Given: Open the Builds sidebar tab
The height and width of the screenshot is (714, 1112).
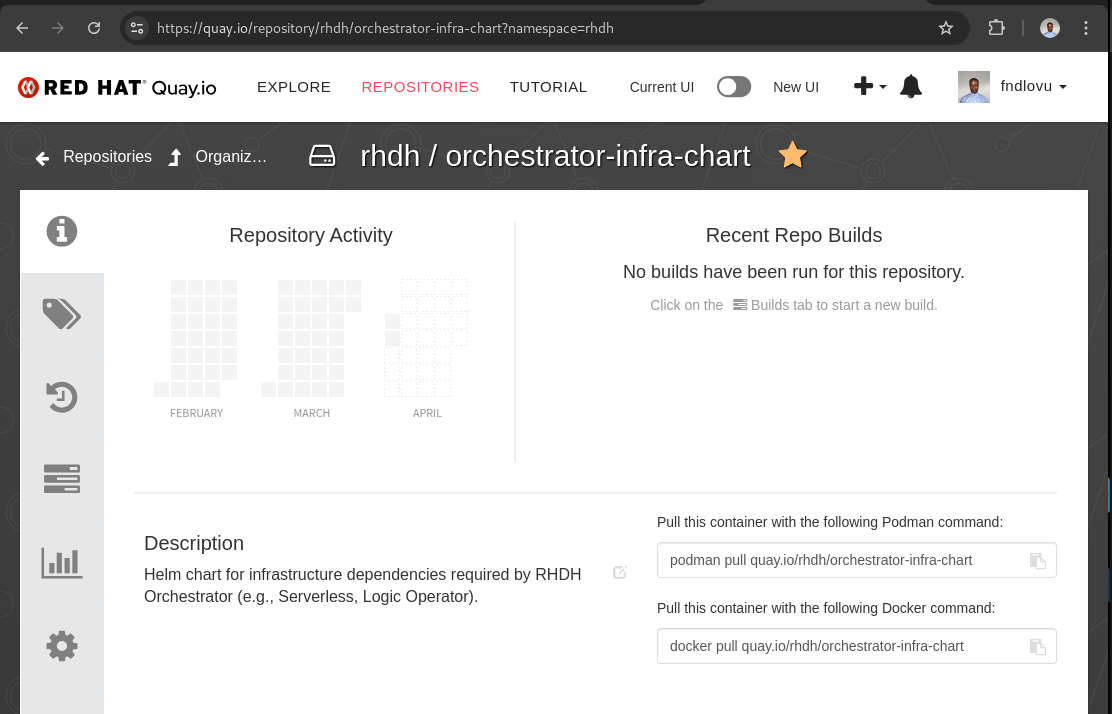Looking at the screenshot, I should [x=62, y=479].
